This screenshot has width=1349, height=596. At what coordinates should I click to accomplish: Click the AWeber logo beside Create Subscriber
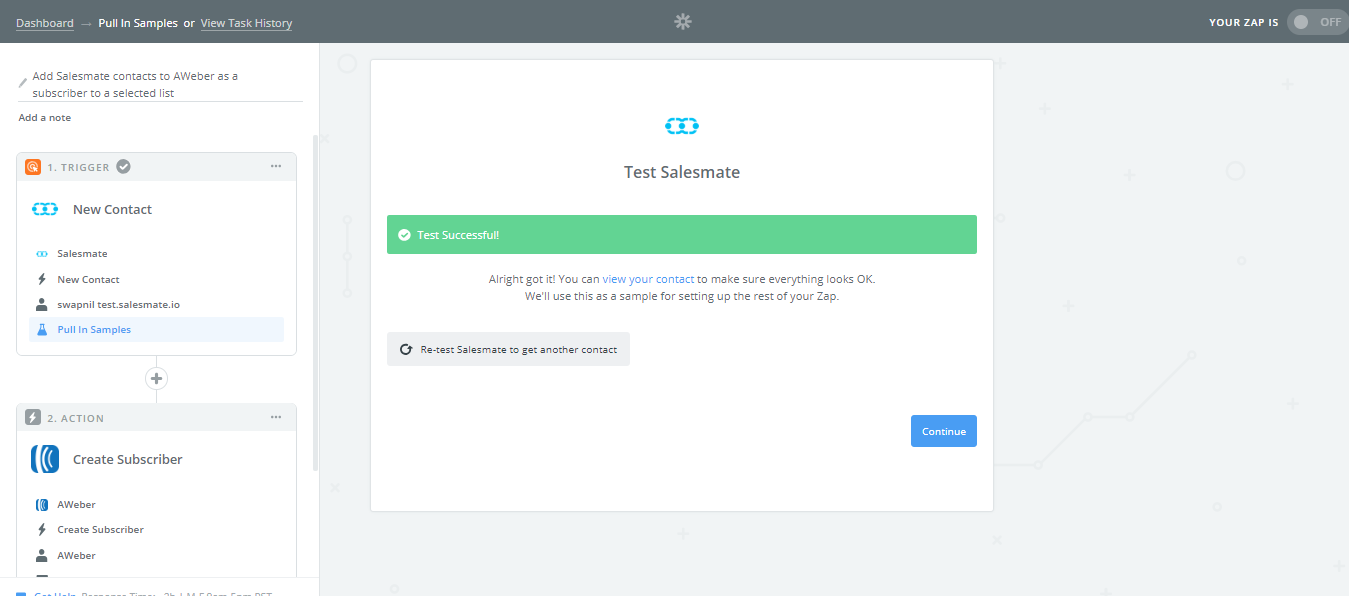coord(46,459)
